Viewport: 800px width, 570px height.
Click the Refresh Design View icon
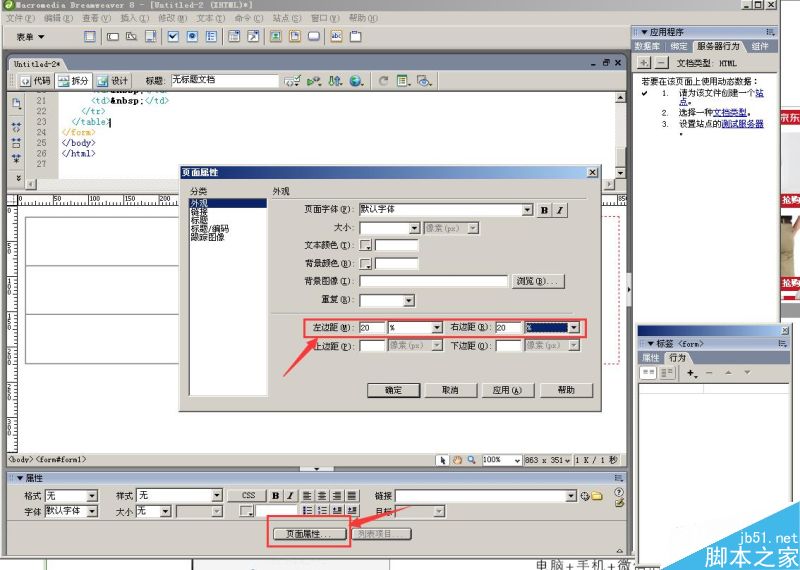(382, 81)
